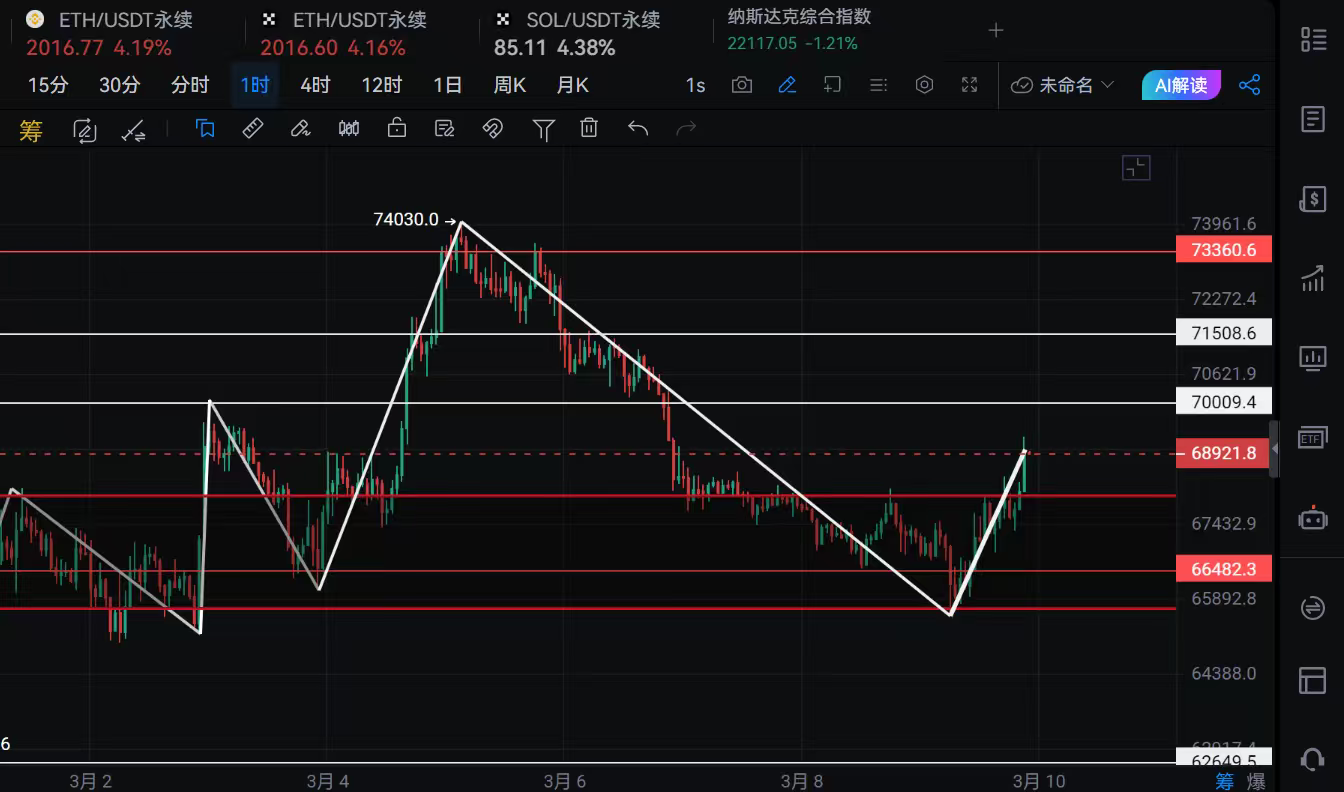The height and width of the screenshot is (792, 1344).
Task: Toggle fullscreen chart view
Action: pos(969,85)
